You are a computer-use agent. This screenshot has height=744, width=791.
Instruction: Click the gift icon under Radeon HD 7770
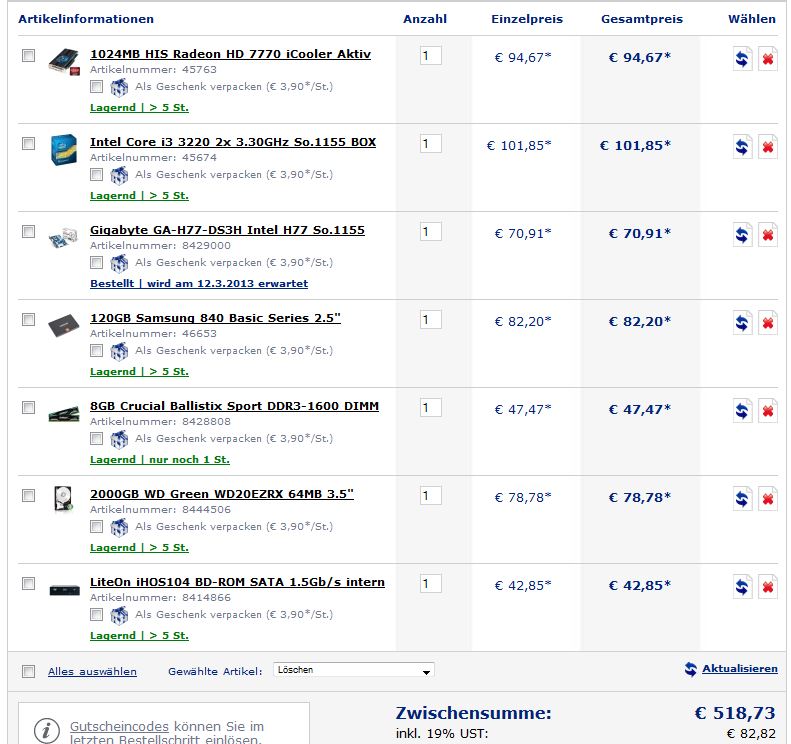[119, 87]
